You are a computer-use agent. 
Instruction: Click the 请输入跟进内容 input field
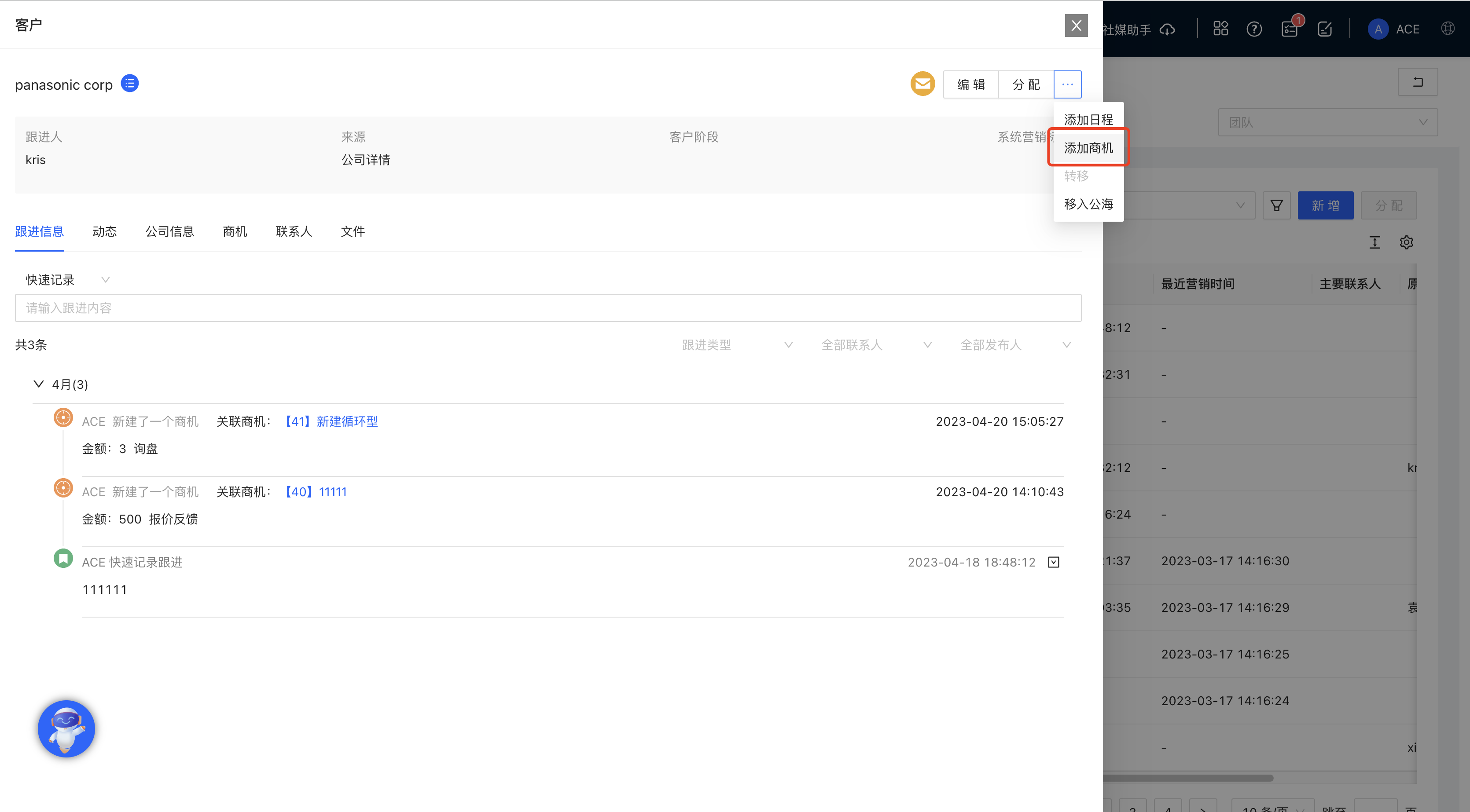click(x=548, y=308)
